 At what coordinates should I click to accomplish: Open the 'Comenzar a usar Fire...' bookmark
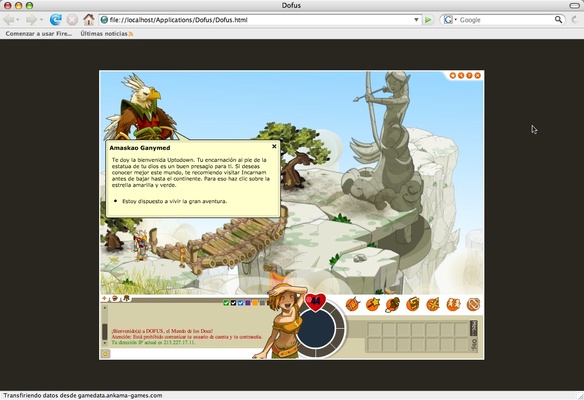tap(39, 34)
